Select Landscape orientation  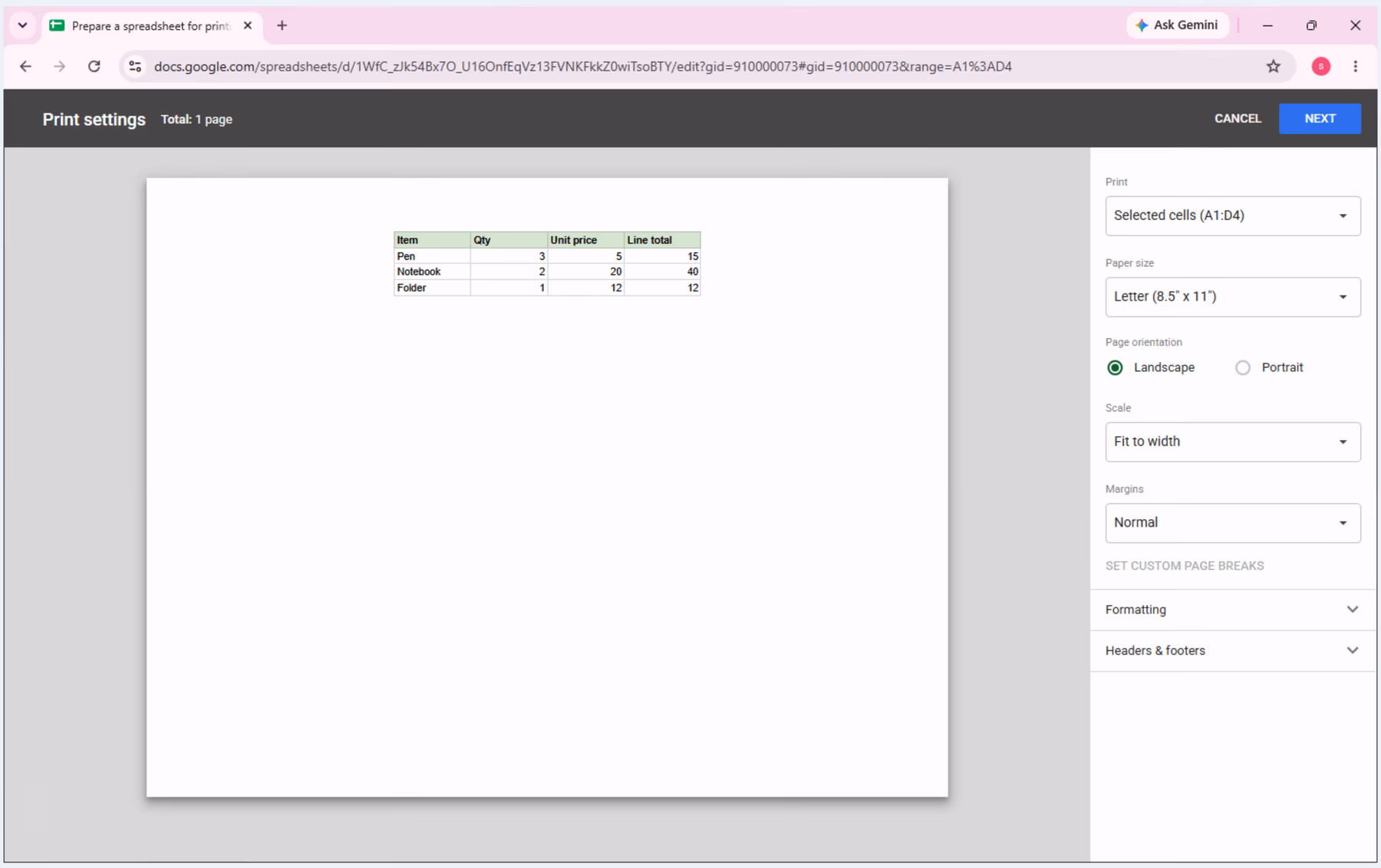(x=1115, y=367)
